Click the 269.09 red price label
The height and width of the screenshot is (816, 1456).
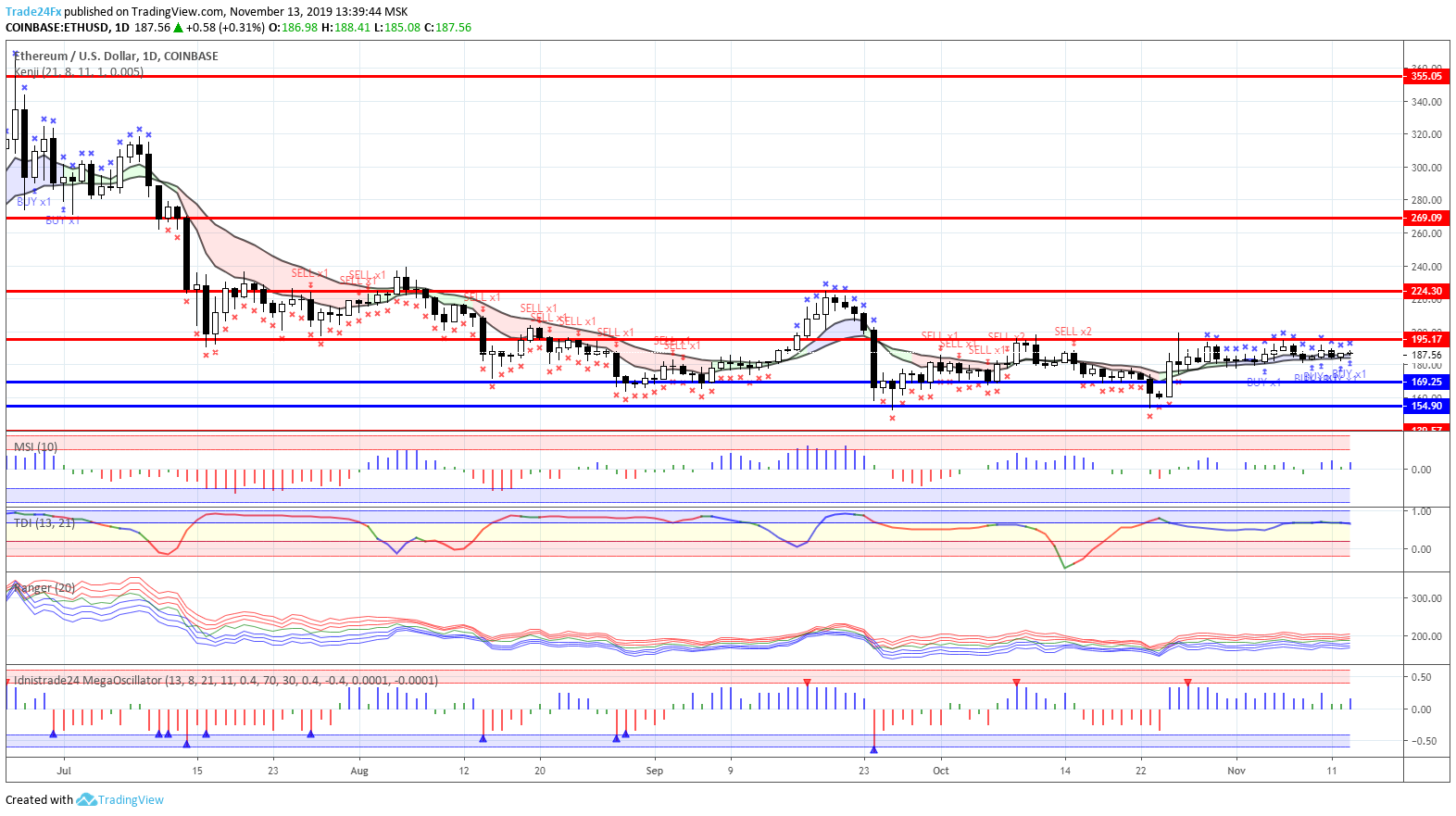click(x=1426, y=218)
